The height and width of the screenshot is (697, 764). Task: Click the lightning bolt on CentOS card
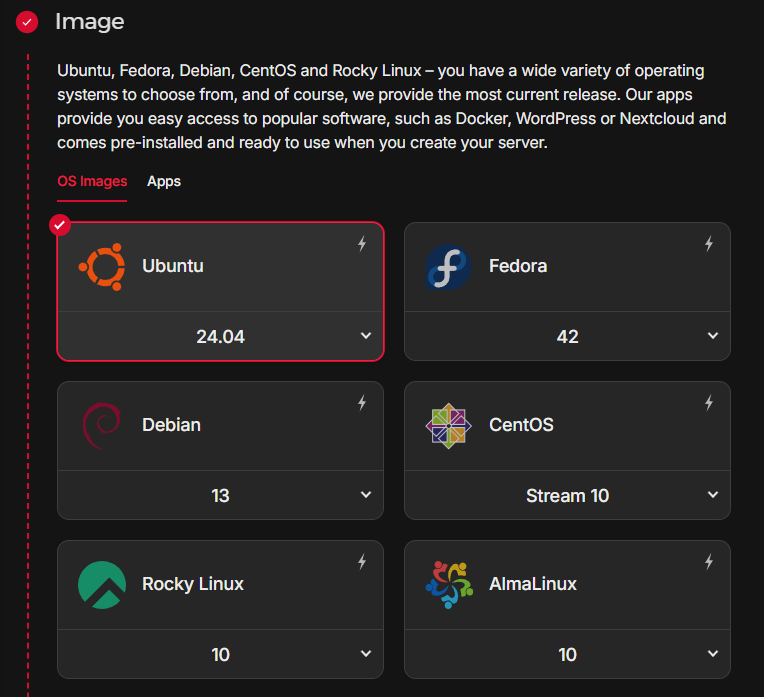709,403
